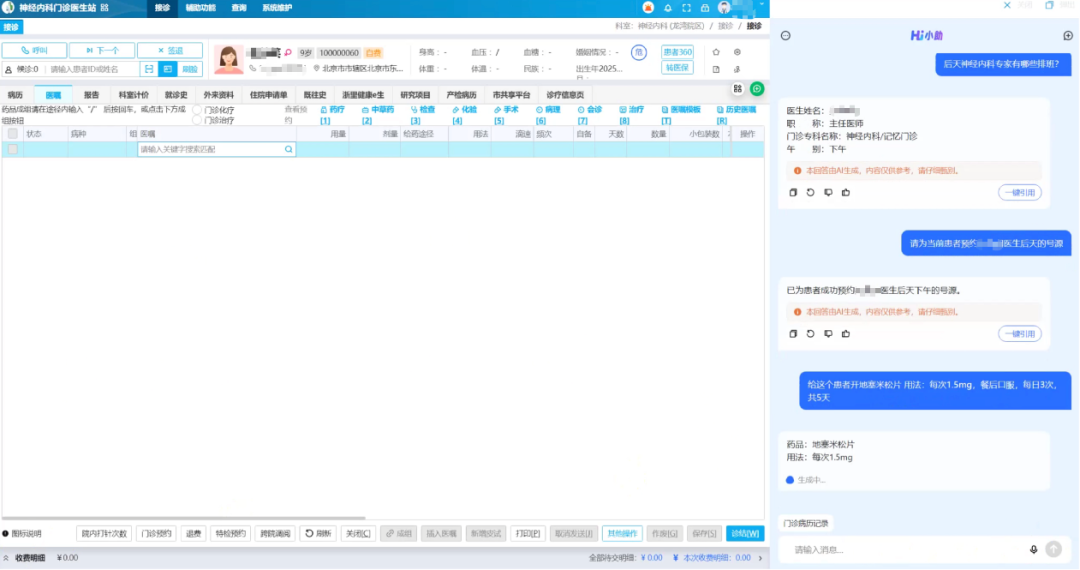This screenshot has height=570, width=1080.
Task: Click the blue 诊结[W] button
Action: (745, 534)
